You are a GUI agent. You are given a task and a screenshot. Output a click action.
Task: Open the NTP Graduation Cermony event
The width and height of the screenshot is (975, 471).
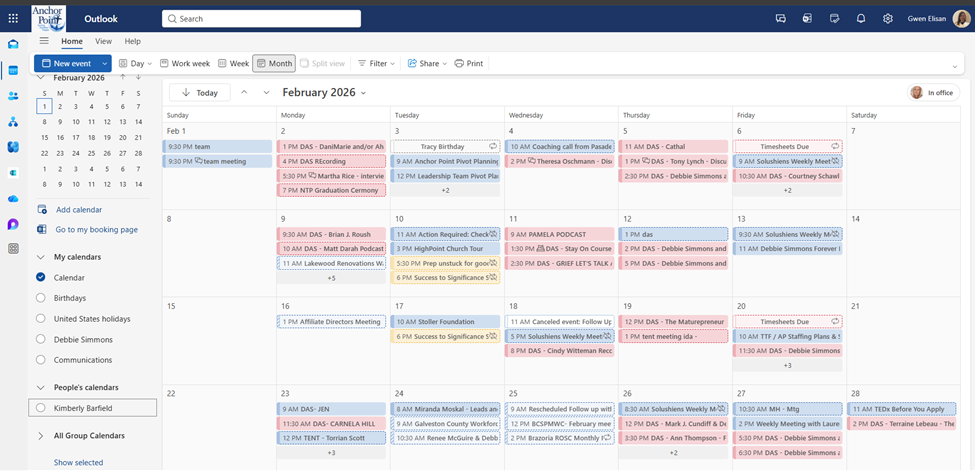point(331,190)
